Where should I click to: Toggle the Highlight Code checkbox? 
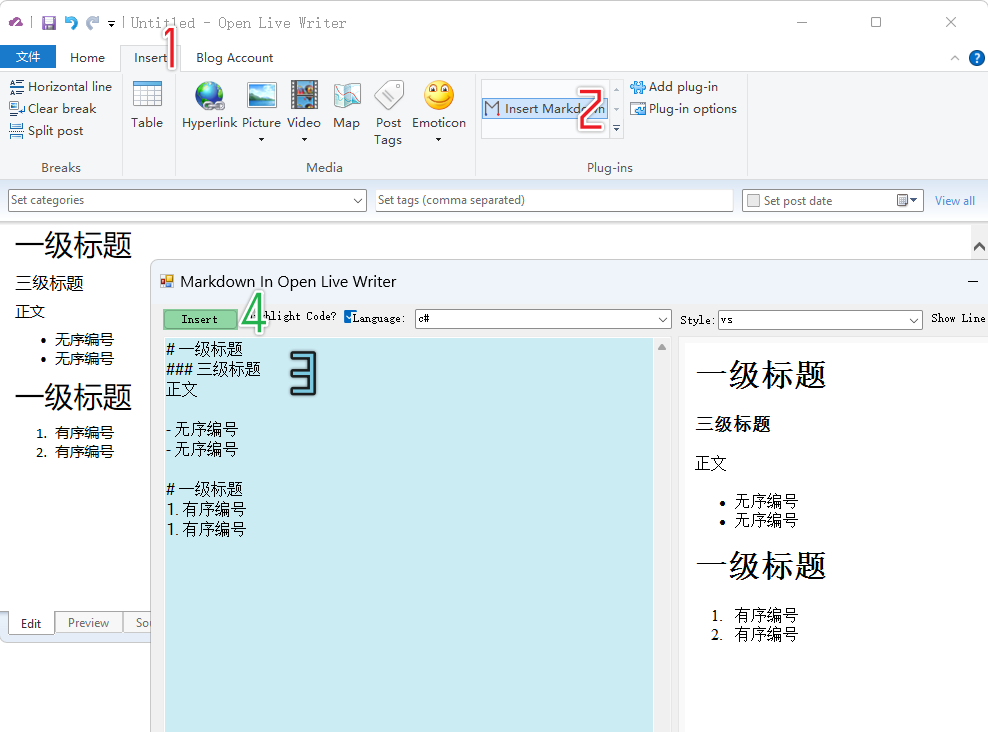350,316
